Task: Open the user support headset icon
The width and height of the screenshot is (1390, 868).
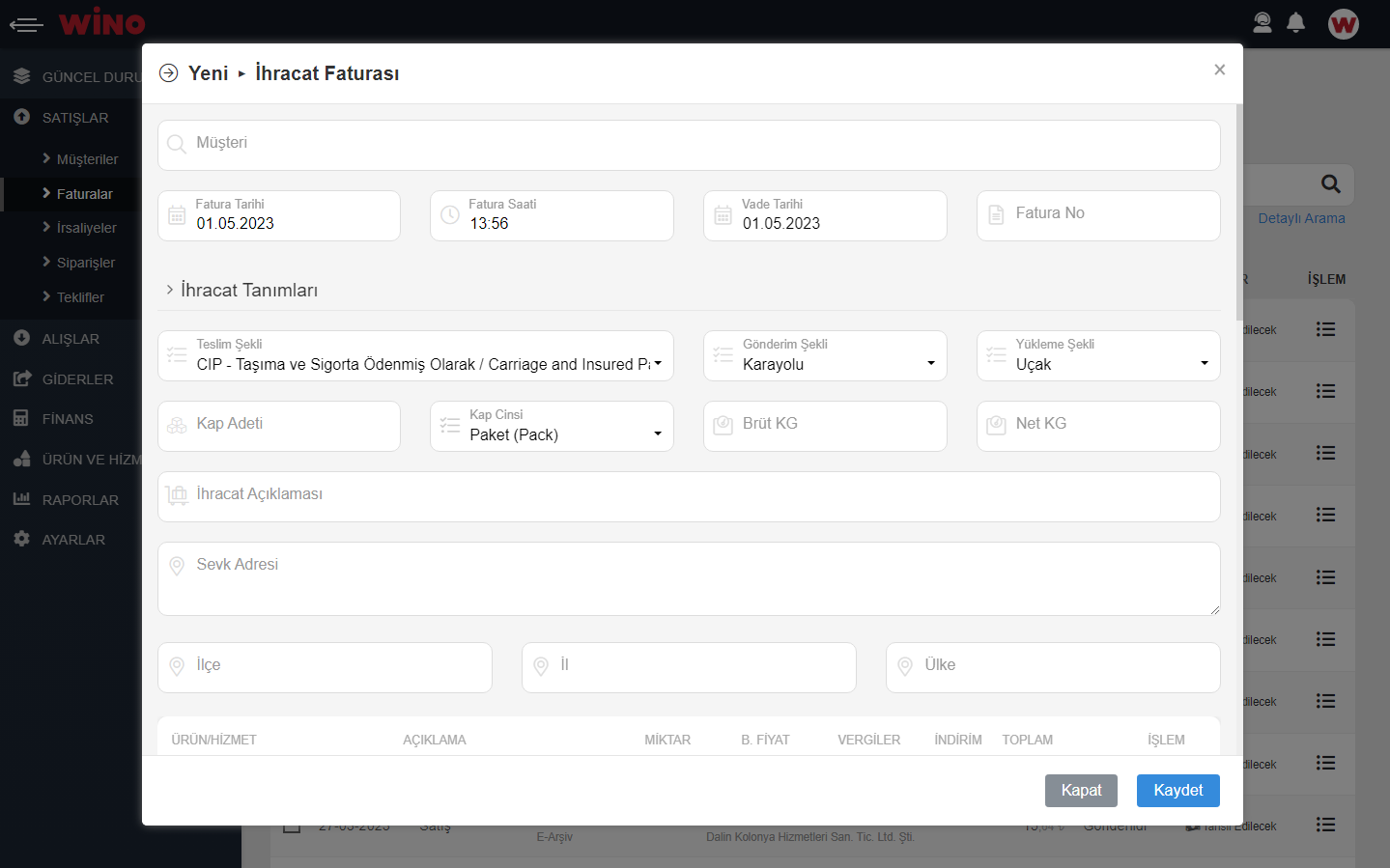Action: pos(1262,23)
